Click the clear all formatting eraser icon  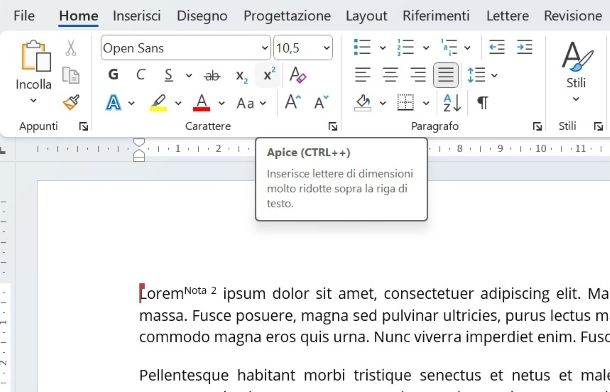click(298, 74)
